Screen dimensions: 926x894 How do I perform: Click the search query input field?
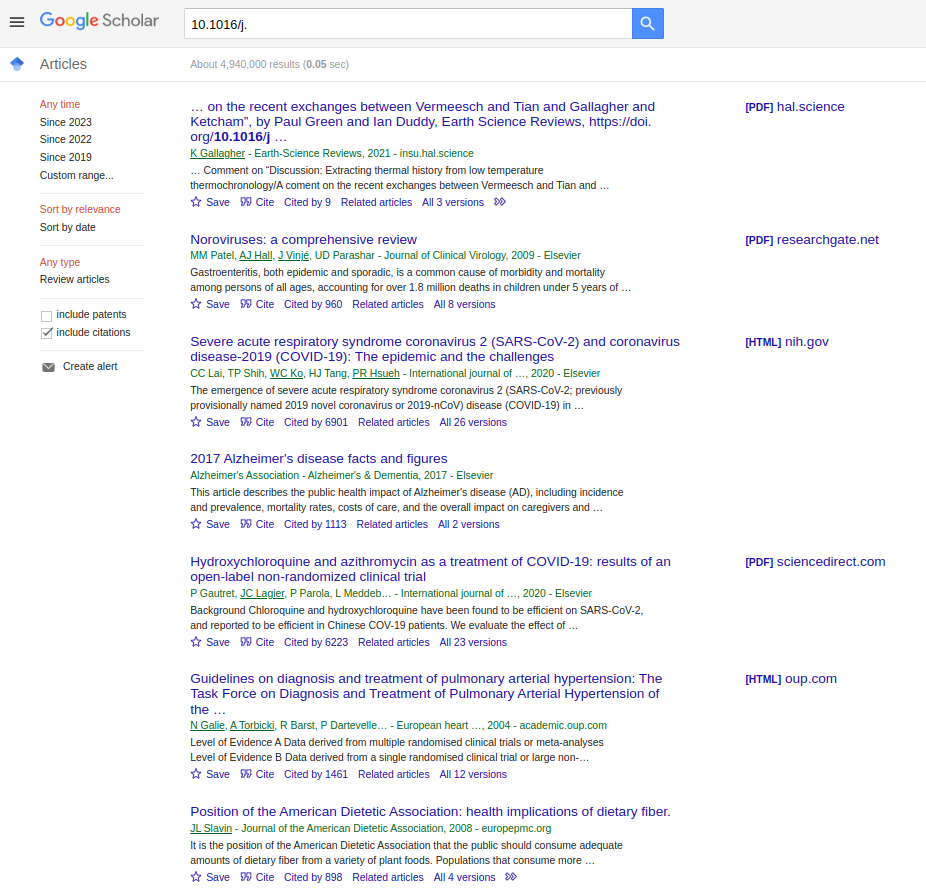pos(407,23)
